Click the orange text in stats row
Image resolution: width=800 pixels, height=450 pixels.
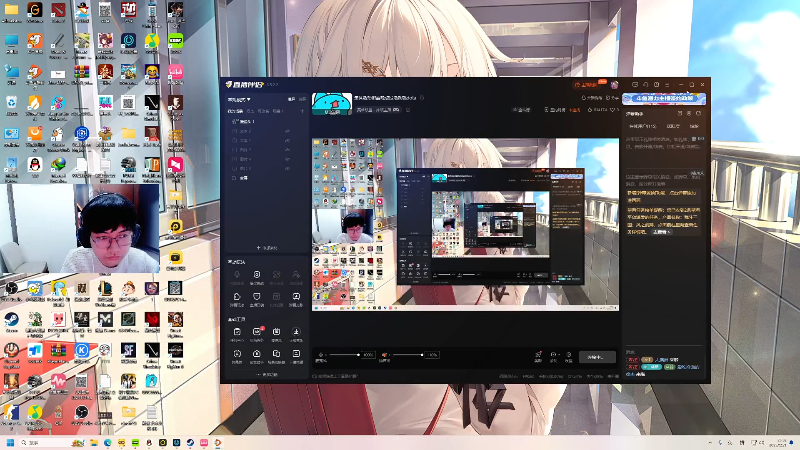tap(575, 110)
